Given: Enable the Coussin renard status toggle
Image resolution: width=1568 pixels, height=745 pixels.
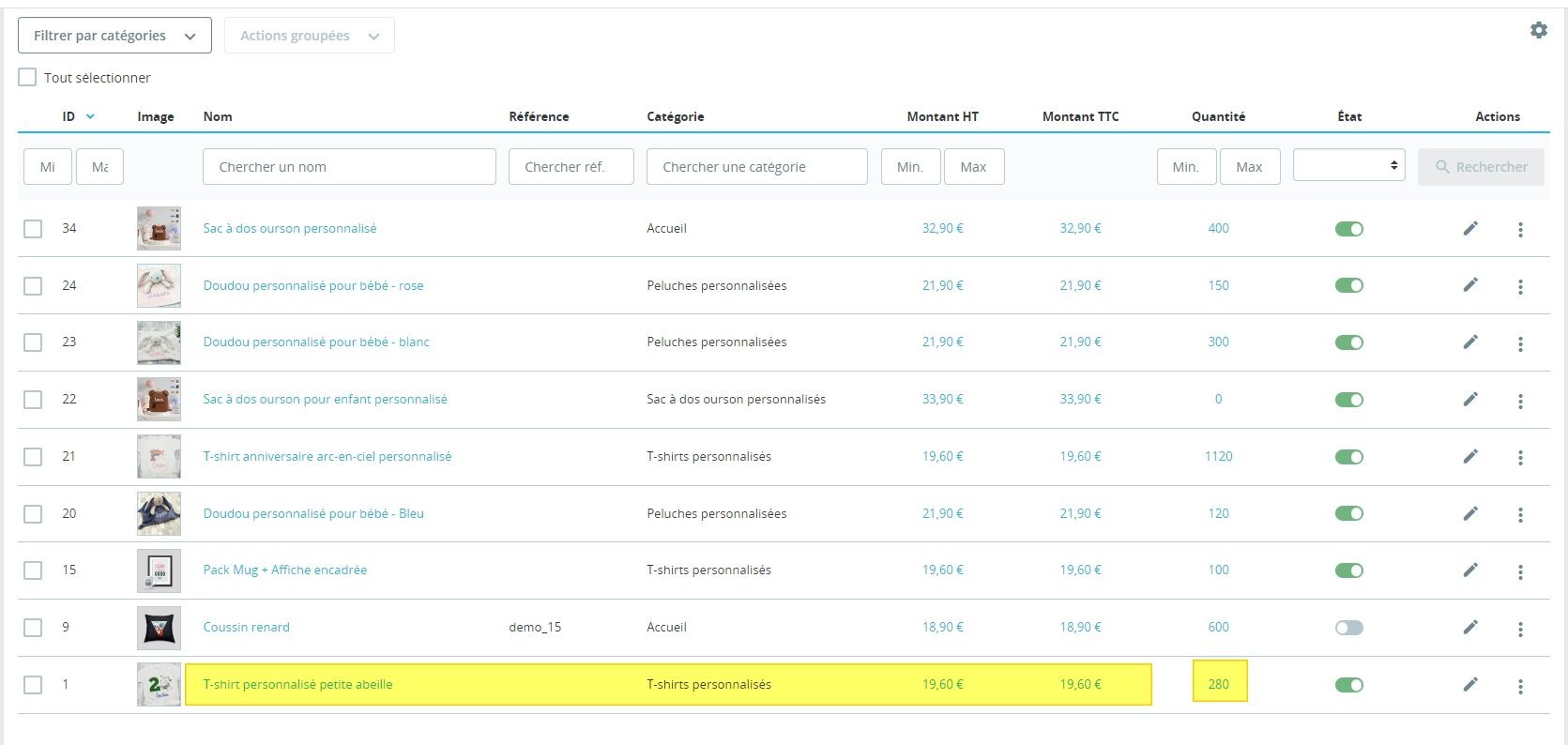Looking at the screenshot, I should pos(1349,628).
